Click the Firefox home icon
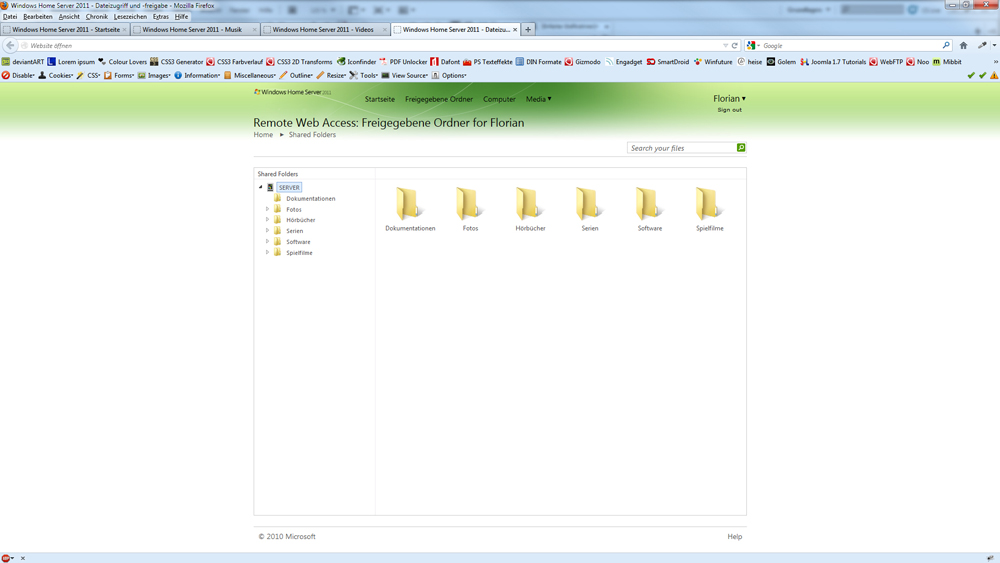The width and height of the screenshot is (1000, 563). [963, 45]
